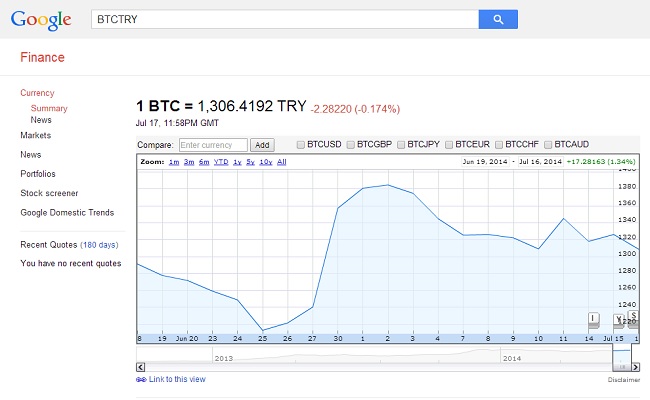Screen dimensions: 650x400
Task: Set chart zoom to 1m
Action: coord(174,162)
